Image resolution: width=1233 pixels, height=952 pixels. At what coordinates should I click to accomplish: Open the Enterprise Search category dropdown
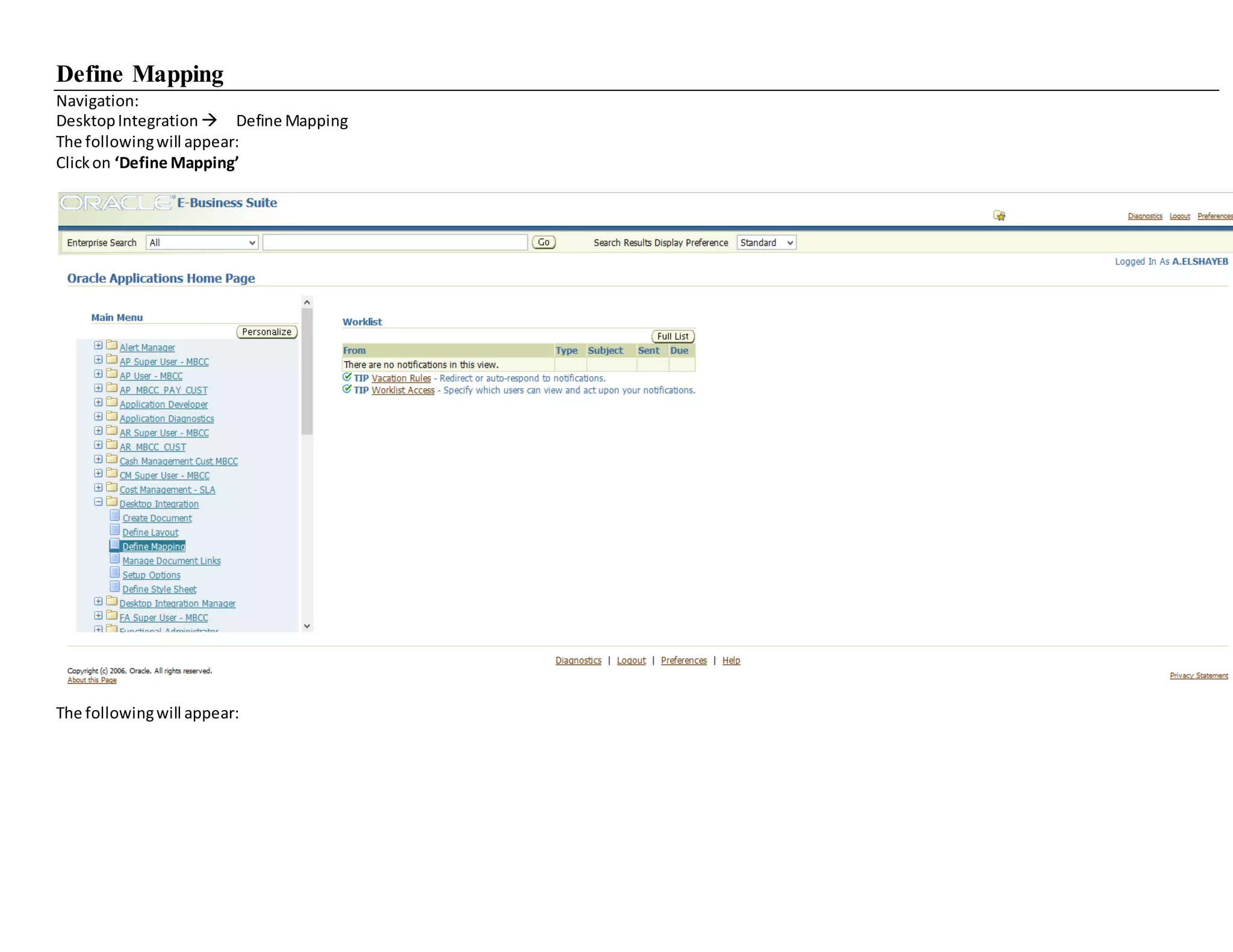[202, 243]
